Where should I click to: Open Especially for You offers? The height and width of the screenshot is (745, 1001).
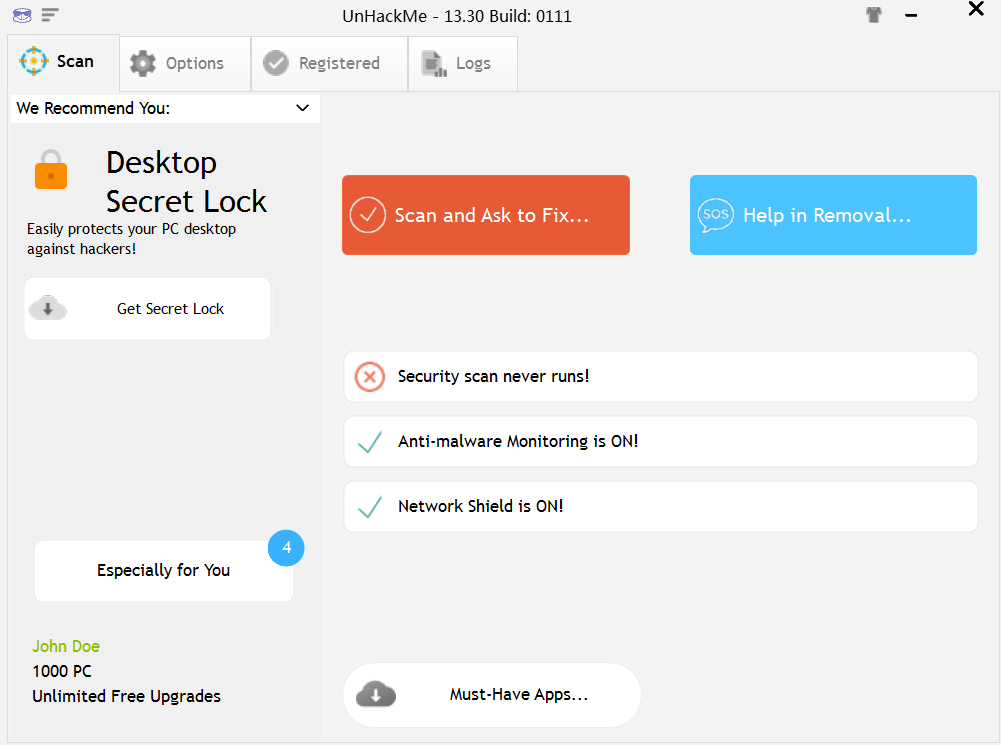[164, 571]
